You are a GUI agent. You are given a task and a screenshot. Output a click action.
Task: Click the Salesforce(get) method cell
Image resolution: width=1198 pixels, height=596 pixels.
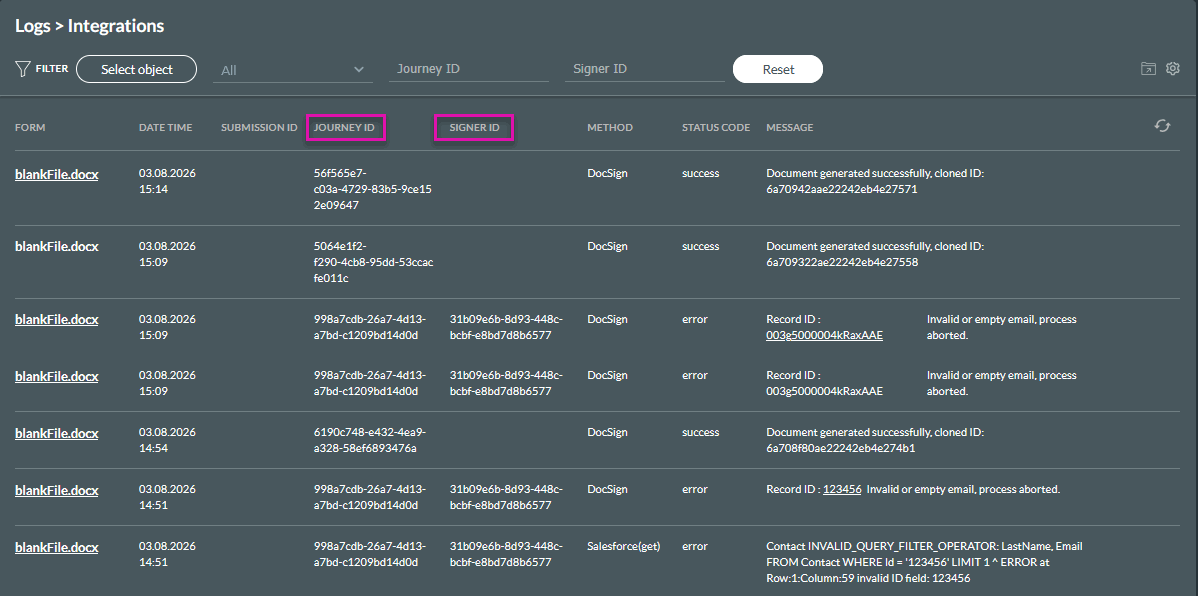pos(623,546)
